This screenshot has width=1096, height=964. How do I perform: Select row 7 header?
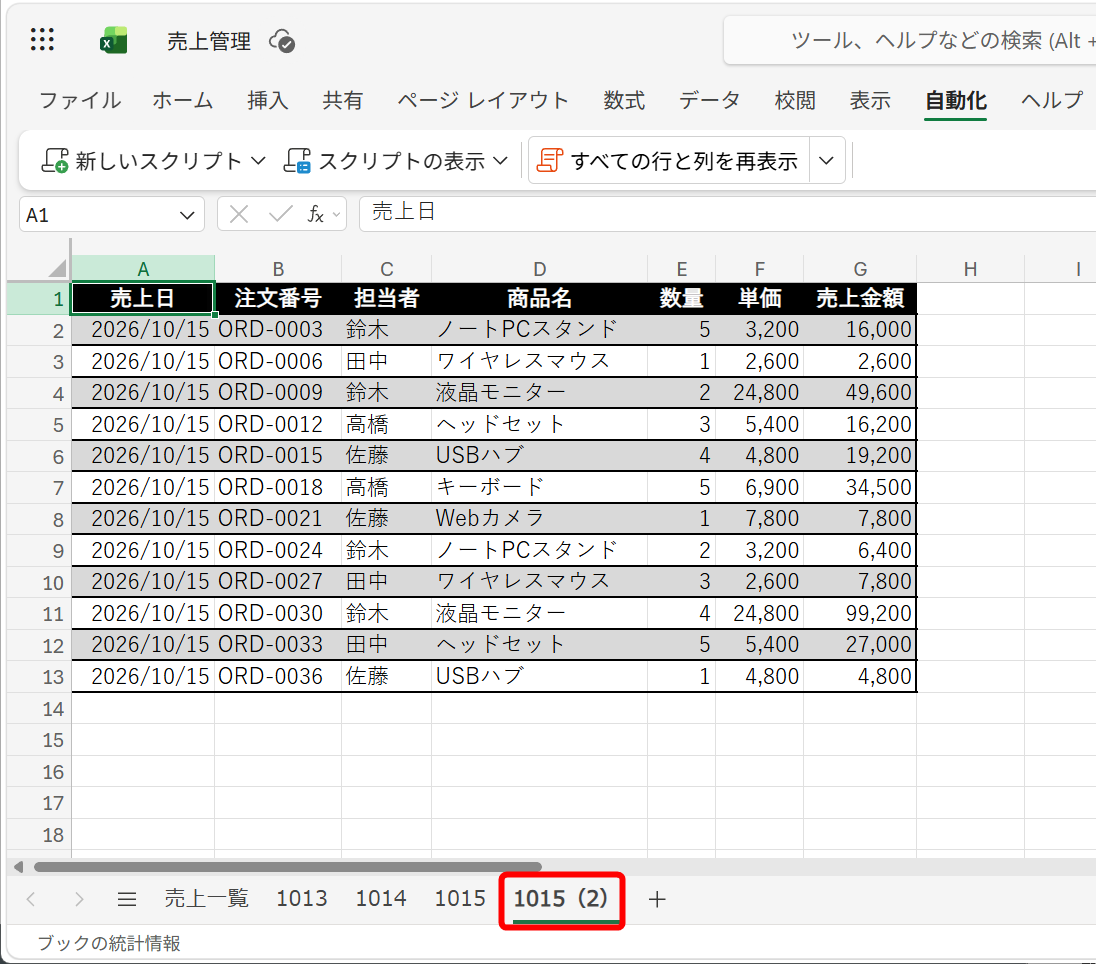[39, 487]
